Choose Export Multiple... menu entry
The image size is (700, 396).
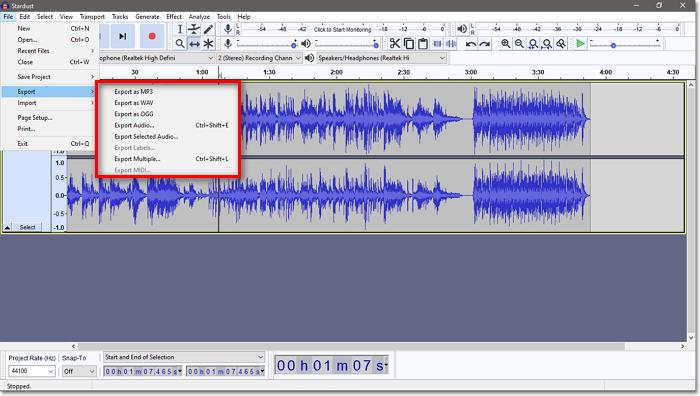(169, 159)
